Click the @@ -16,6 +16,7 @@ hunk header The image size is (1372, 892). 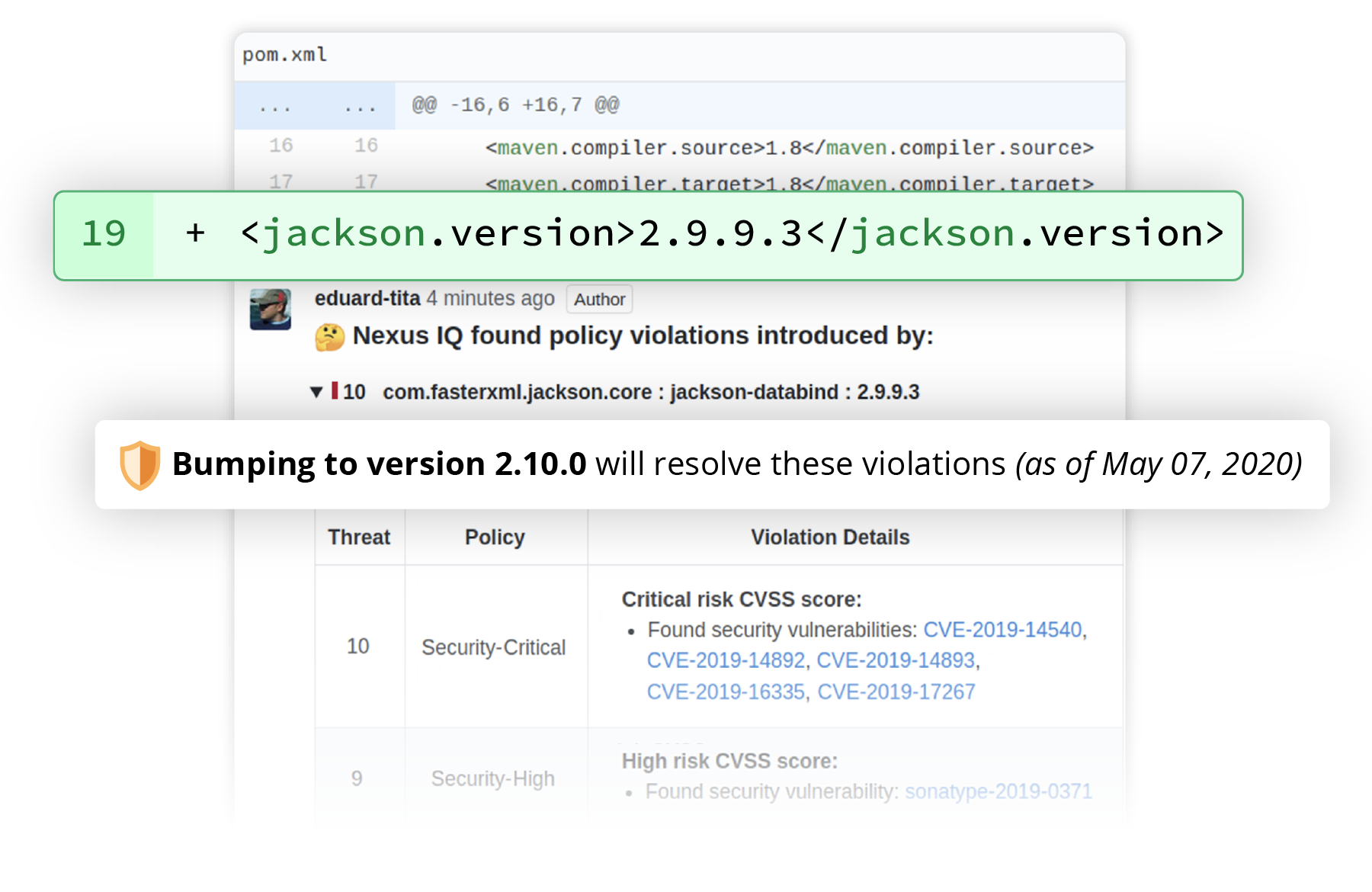coord(512,104)
